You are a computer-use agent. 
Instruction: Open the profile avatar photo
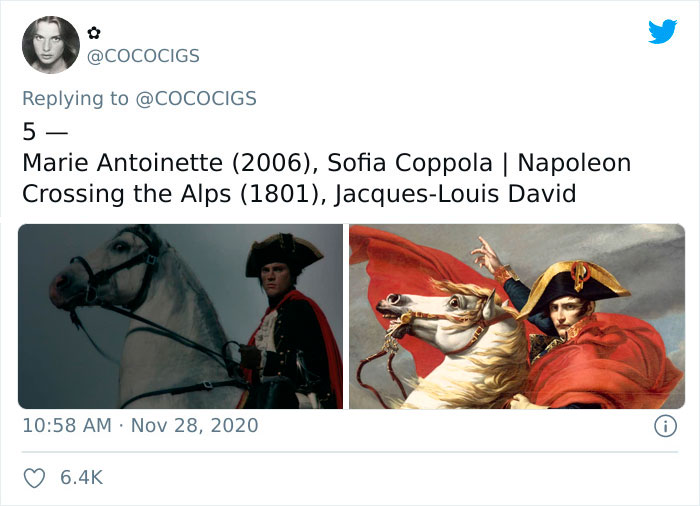tap(50, 45)
